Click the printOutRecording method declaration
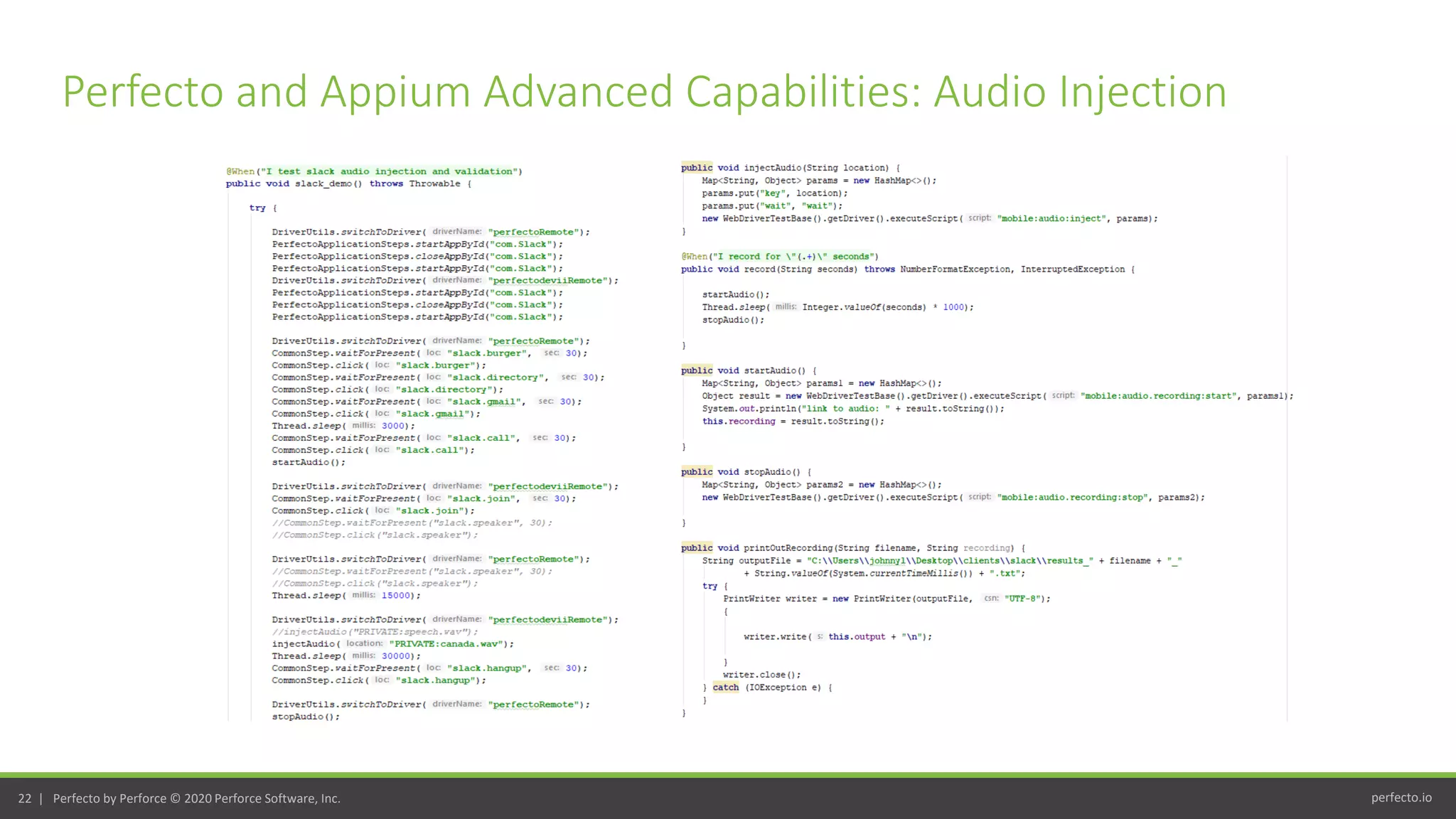Screen dimensions: 1456x819 pos(852,548)
